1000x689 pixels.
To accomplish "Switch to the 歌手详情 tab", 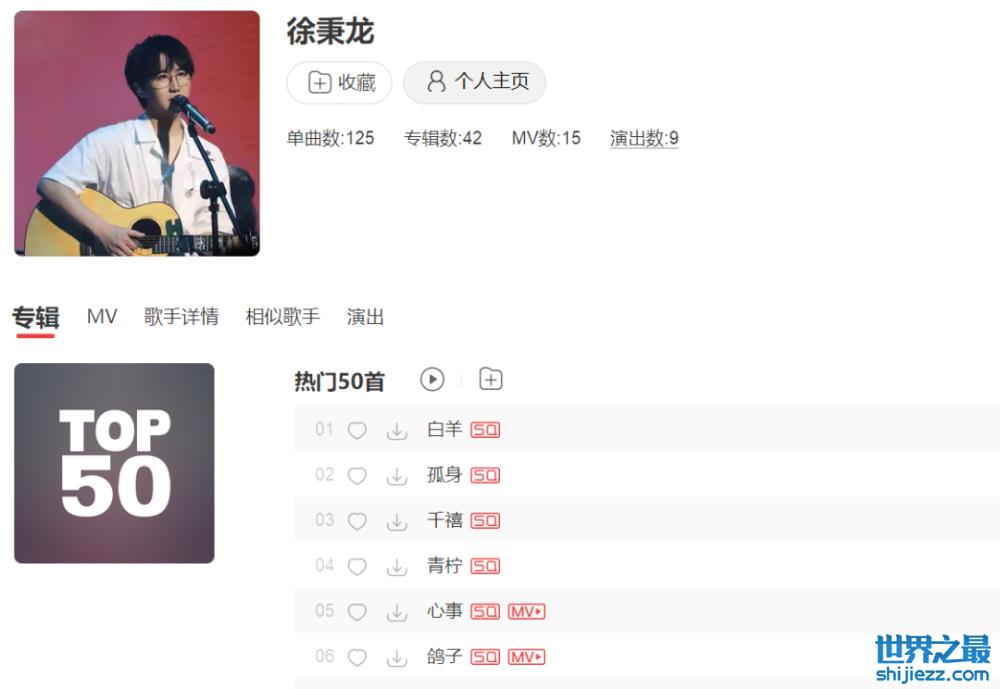I will click(181, 316).
